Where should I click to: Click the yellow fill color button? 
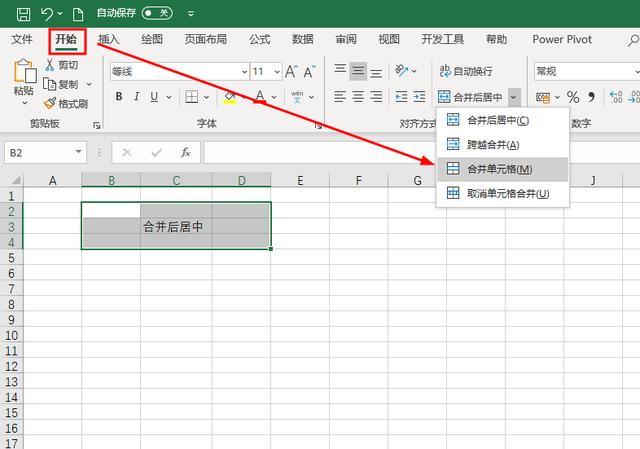coord(229,97)
